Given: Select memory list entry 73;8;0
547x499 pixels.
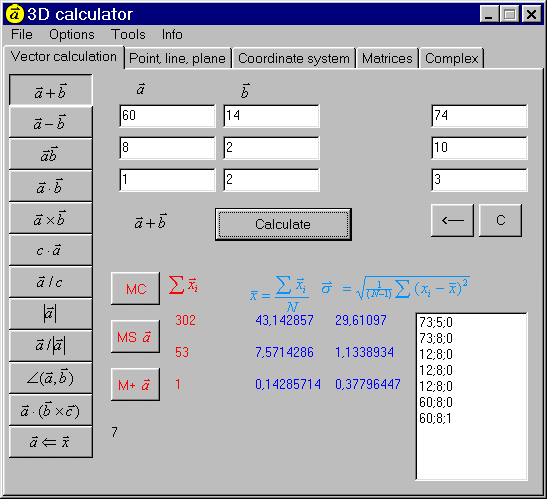Looking at the screenshot, I should 436,338.
